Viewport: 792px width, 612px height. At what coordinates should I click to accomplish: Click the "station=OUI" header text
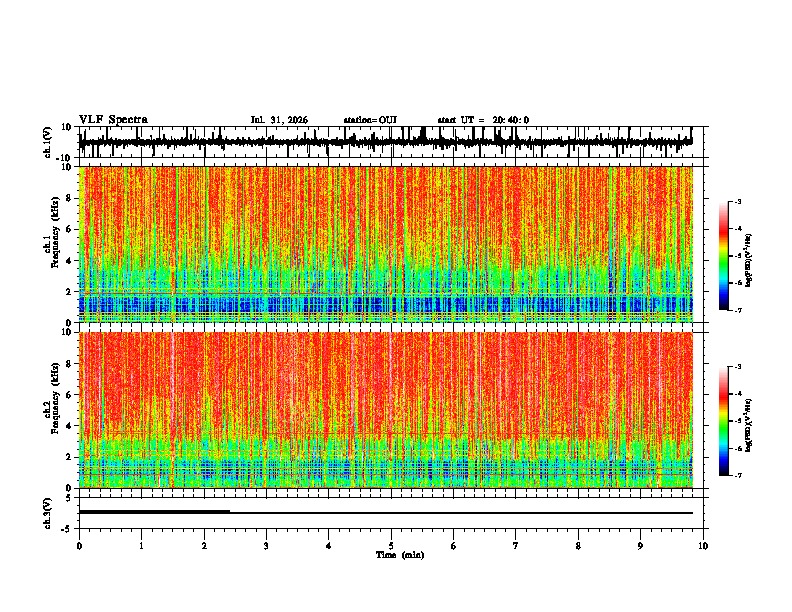tap(370, 120)
